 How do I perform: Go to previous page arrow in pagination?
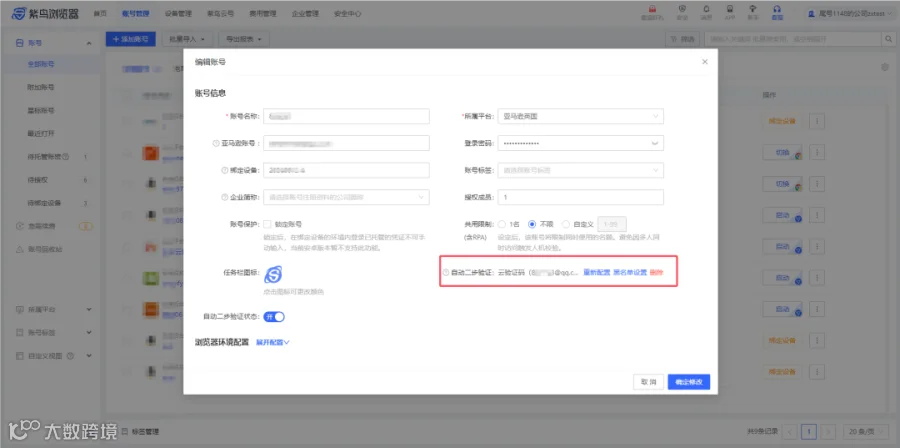click(790, 431)
